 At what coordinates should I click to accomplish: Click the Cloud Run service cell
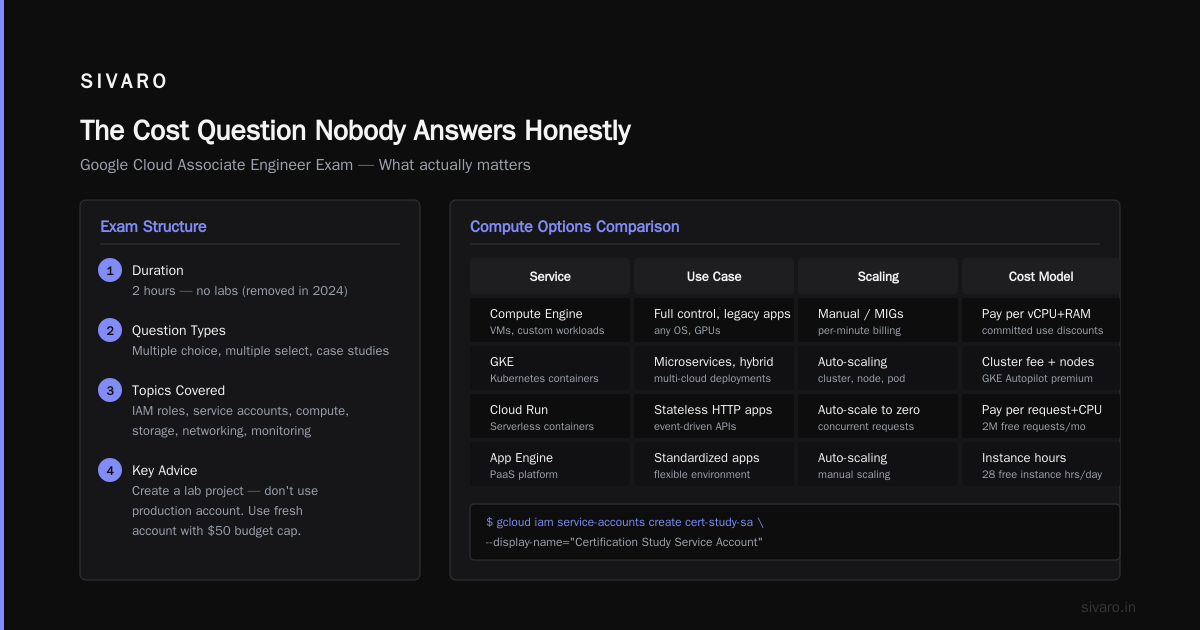[550, 417]
